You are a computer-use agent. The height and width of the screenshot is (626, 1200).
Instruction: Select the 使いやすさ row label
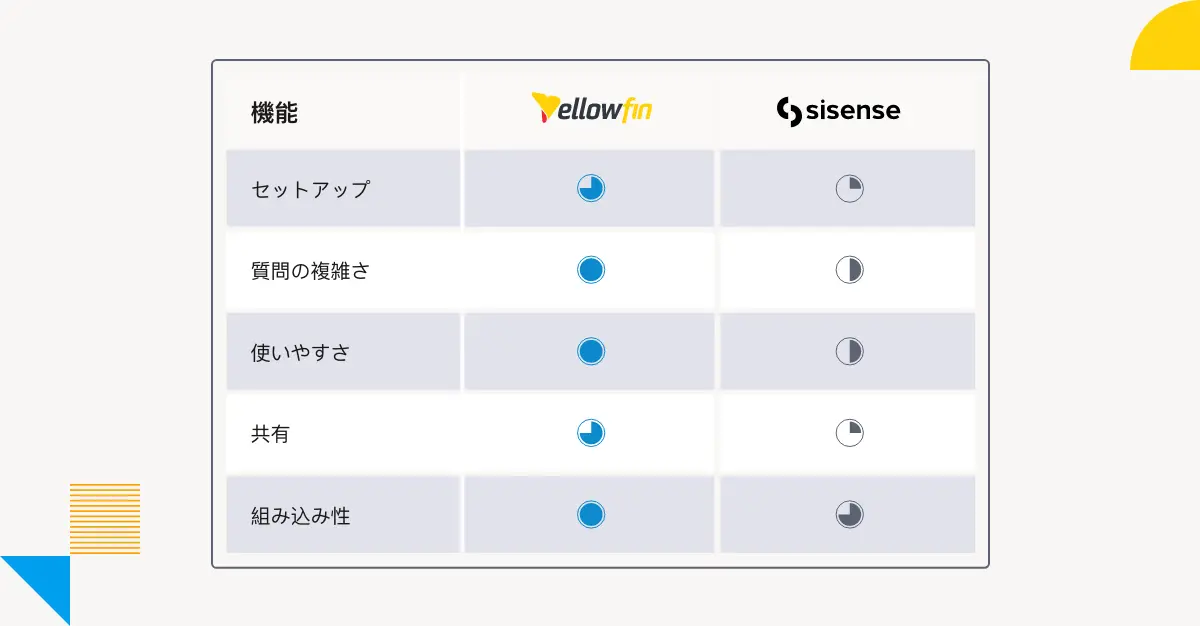coord(300,352)
